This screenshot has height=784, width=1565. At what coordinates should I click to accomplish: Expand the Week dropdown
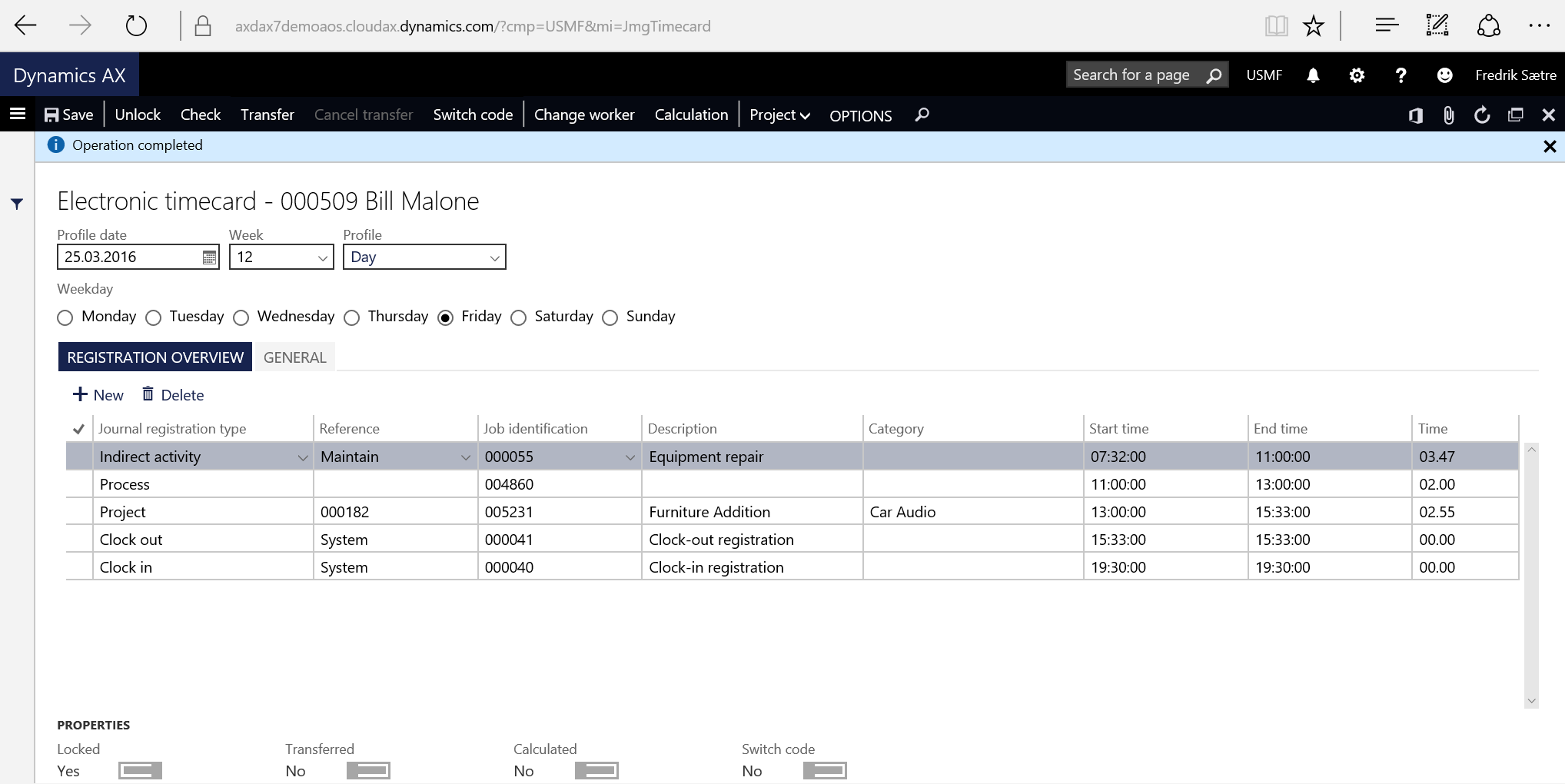pos(323,257)
